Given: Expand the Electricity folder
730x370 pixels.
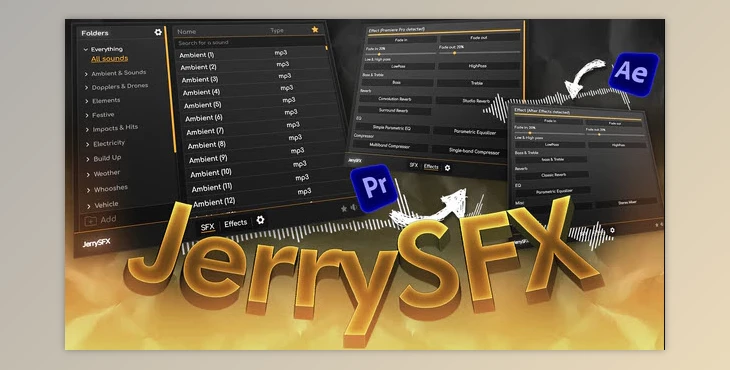Looking at the screenshot, I should [88, 144].
